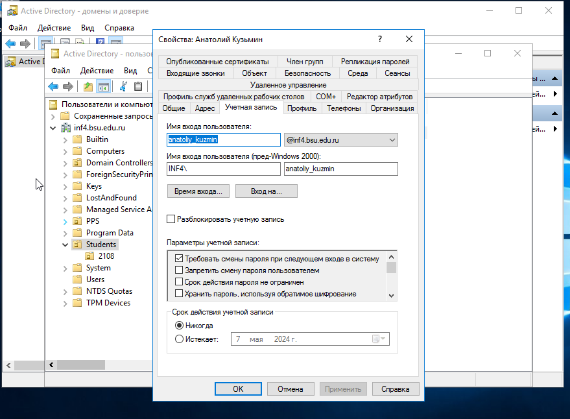Image resolution: width=570 pixels, height=419 pixels.
Task: Select Domain Controllers organizational unit
Action: point(119,163)
